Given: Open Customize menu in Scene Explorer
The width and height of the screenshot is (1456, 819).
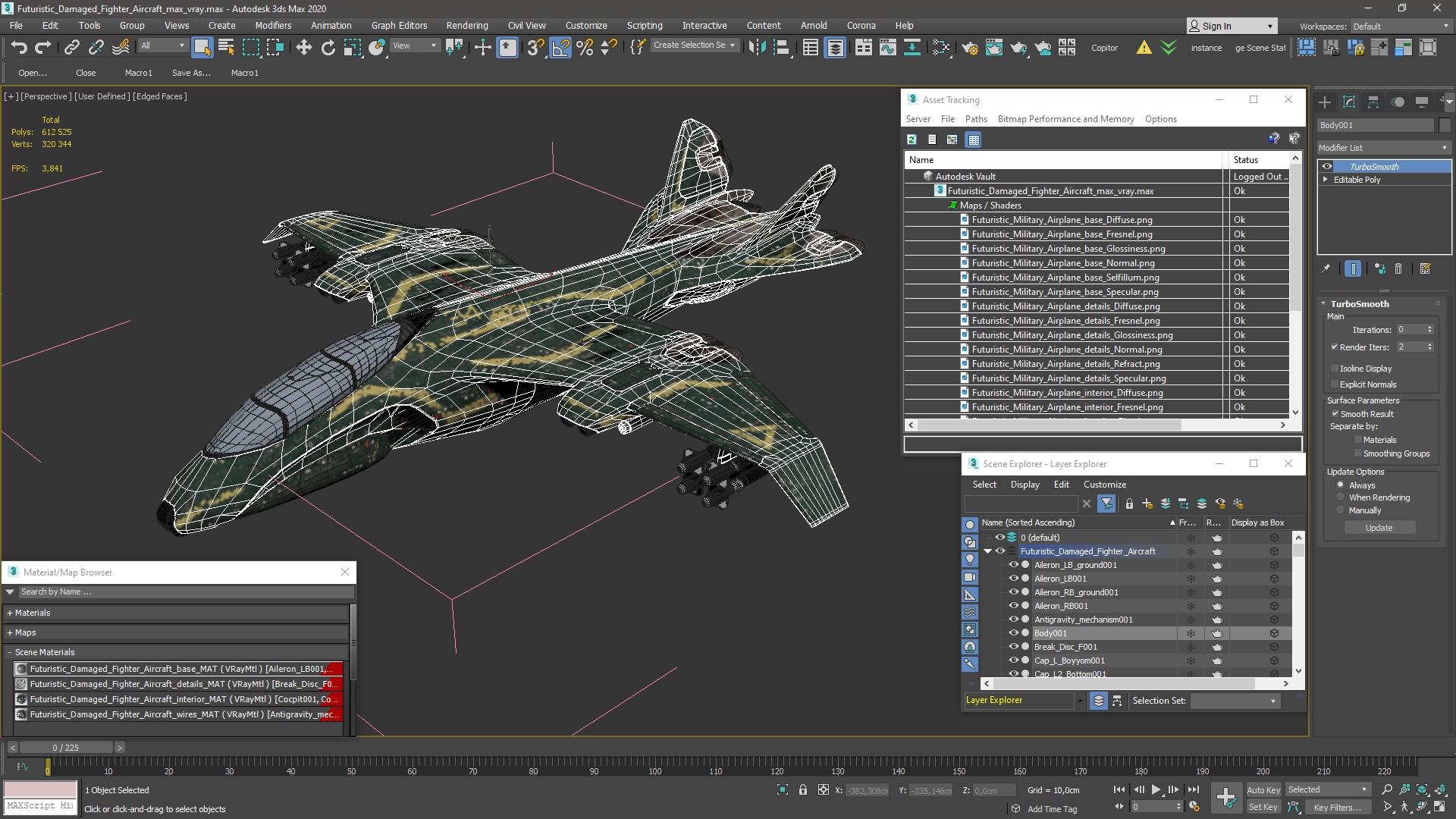Looking at the screenshot, I should 1105,485.
